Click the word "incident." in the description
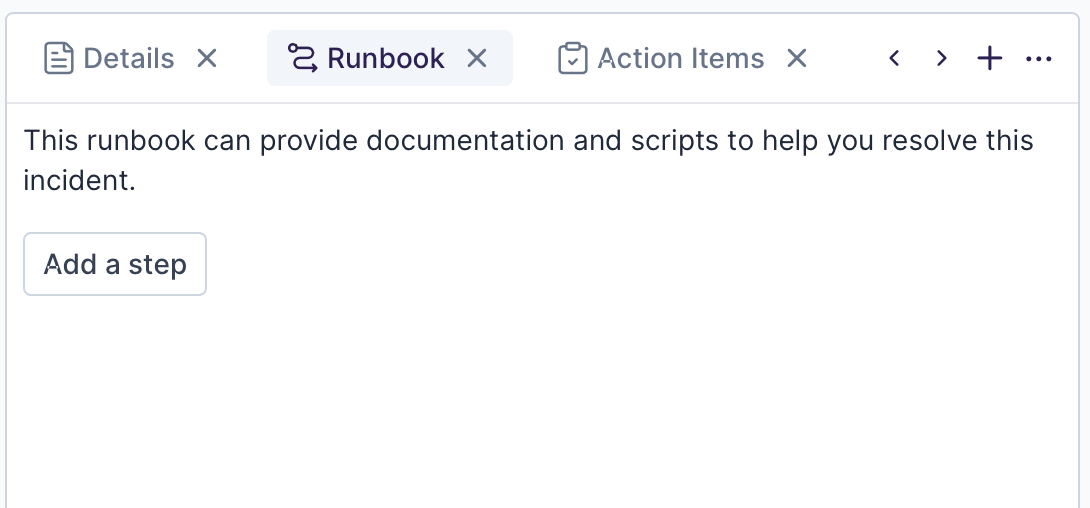Viewport: 1090px width, 508px height. 79,182
